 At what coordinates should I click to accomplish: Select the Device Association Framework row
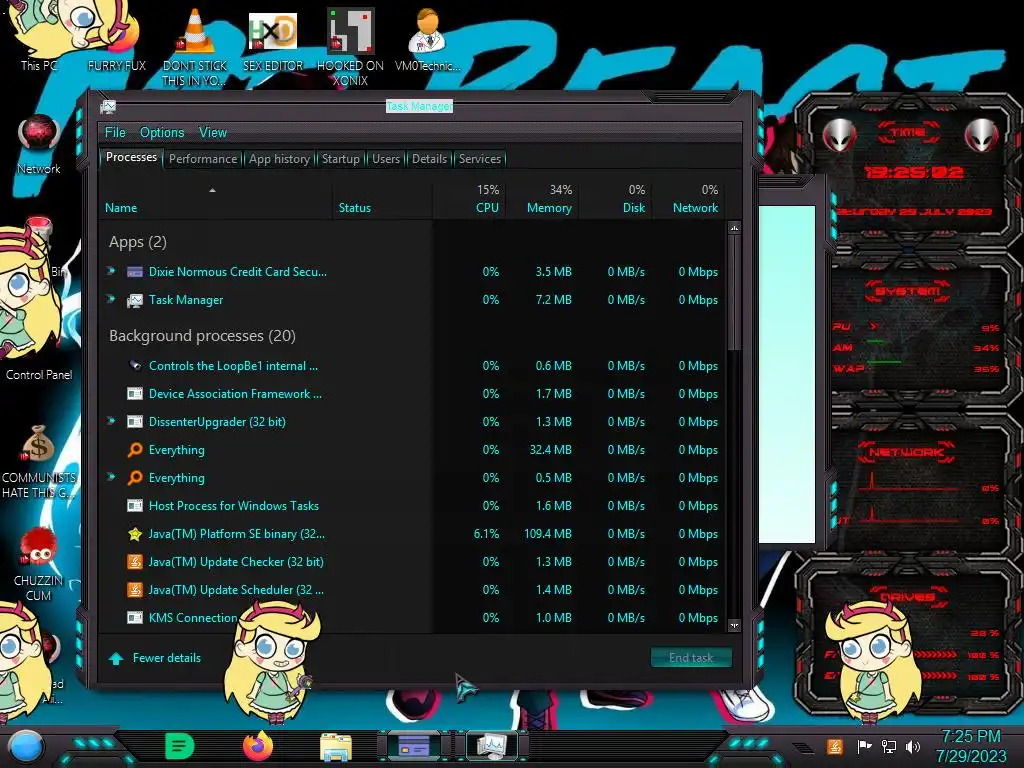tap(413, 394)
